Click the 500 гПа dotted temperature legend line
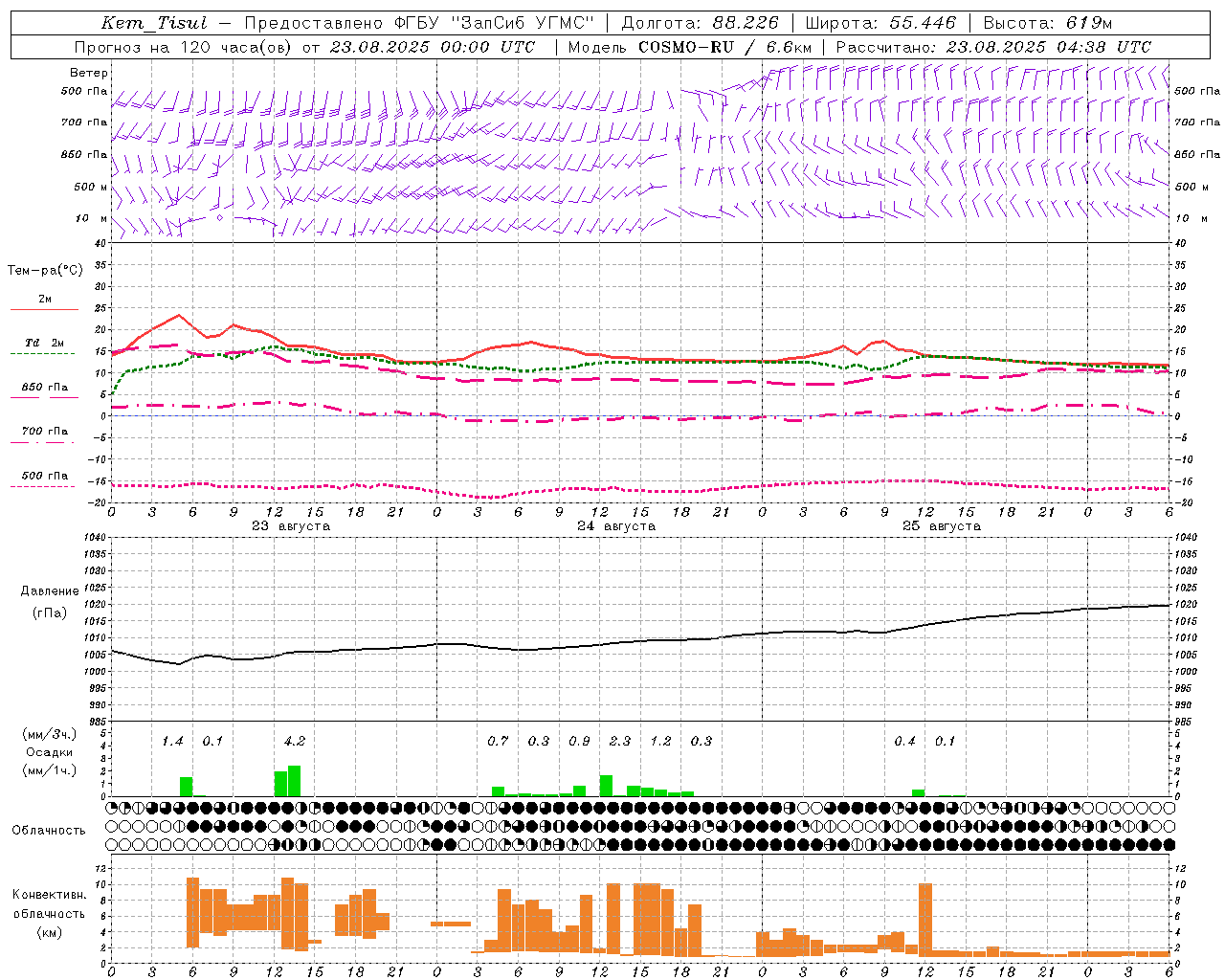Screen dimensions: 1225x980 point(44,486)
